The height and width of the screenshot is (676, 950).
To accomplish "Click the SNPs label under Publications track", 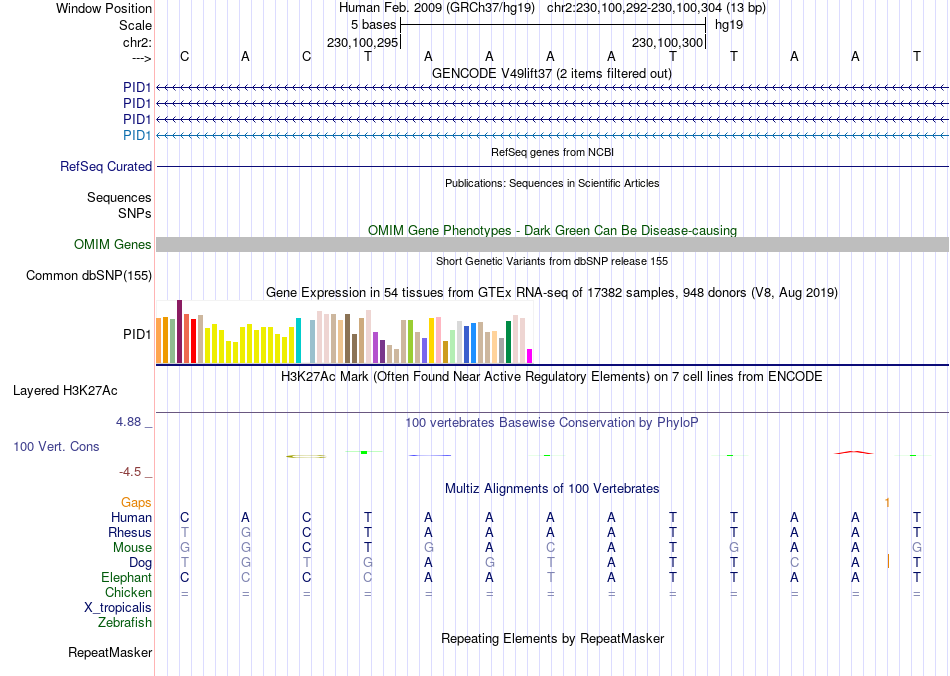I will pos(135,213).
